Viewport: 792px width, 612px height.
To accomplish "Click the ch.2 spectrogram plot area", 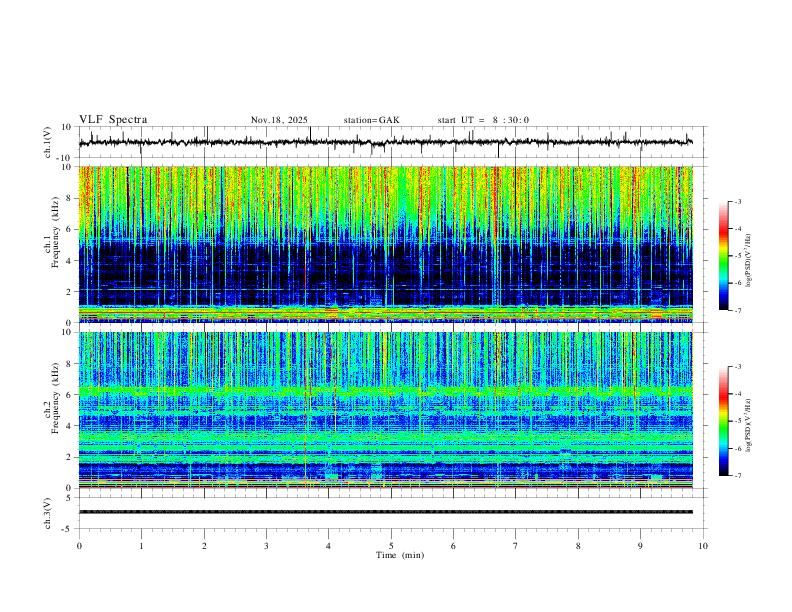I will 386,410.
